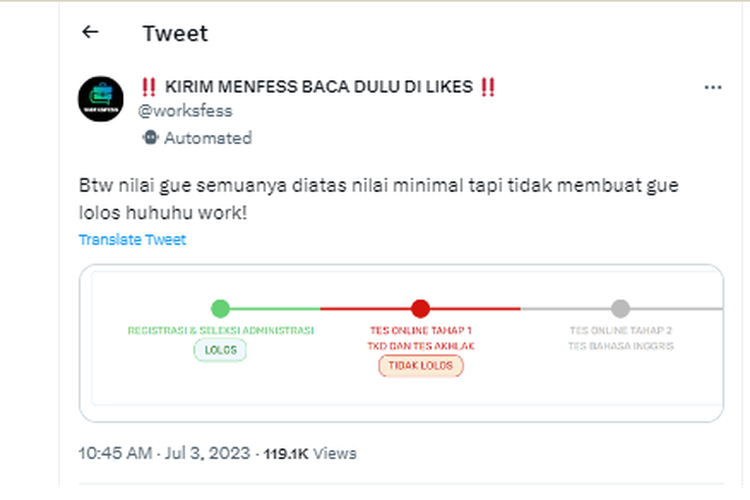Click the TIDAK LOLOS status badge

(x=420, y=366)
